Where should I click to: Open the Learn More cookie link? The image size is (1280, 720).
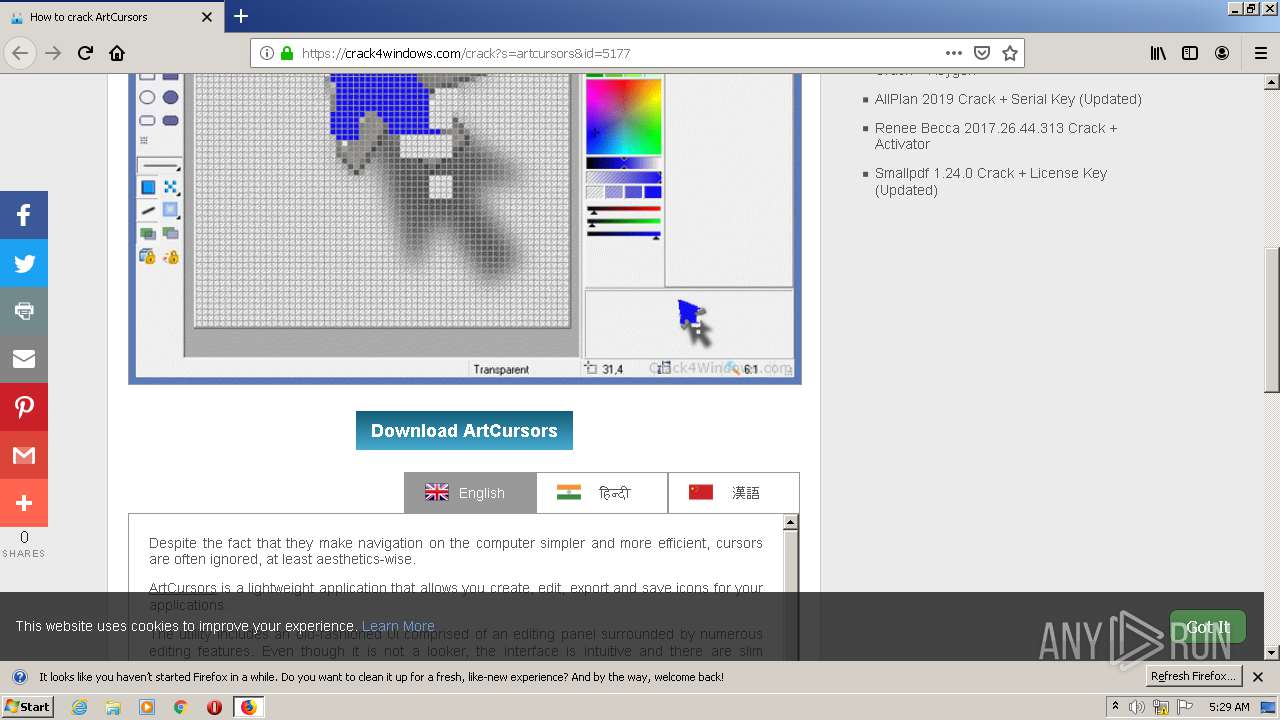coord(398,626)
